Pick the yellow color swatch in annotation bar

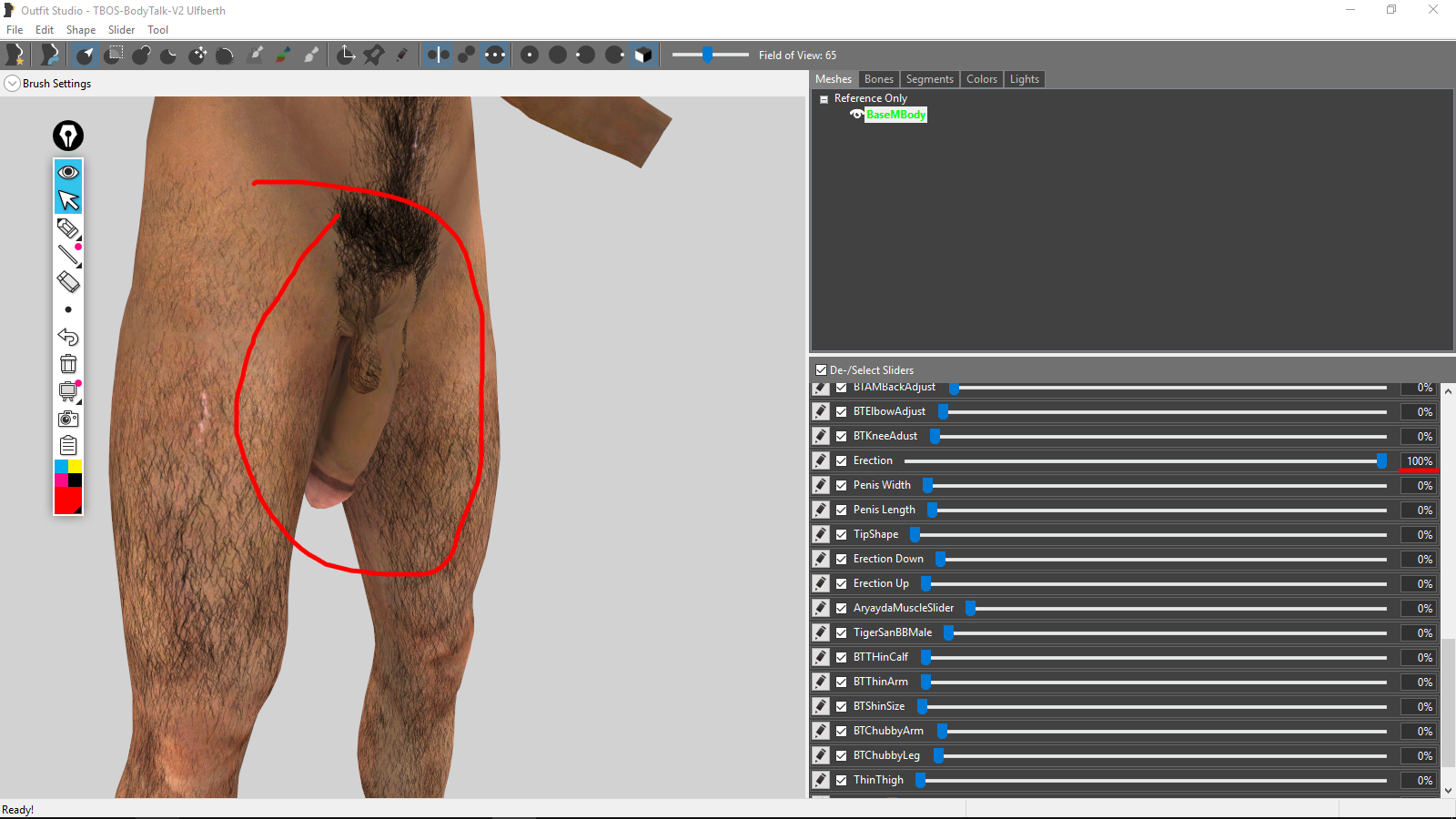(75, 467)
